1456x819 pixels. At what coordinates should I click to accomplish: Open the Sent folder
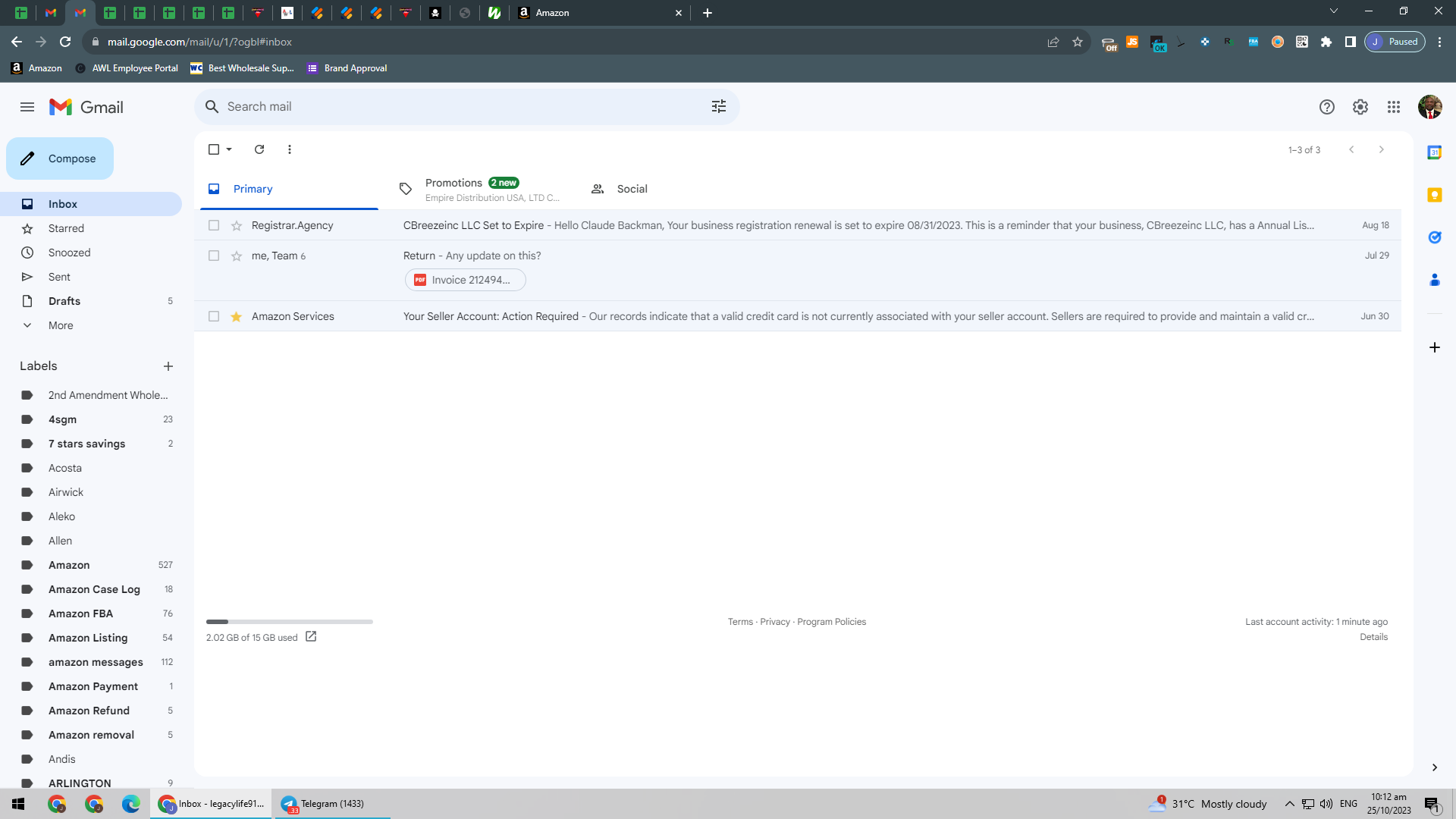91,277
